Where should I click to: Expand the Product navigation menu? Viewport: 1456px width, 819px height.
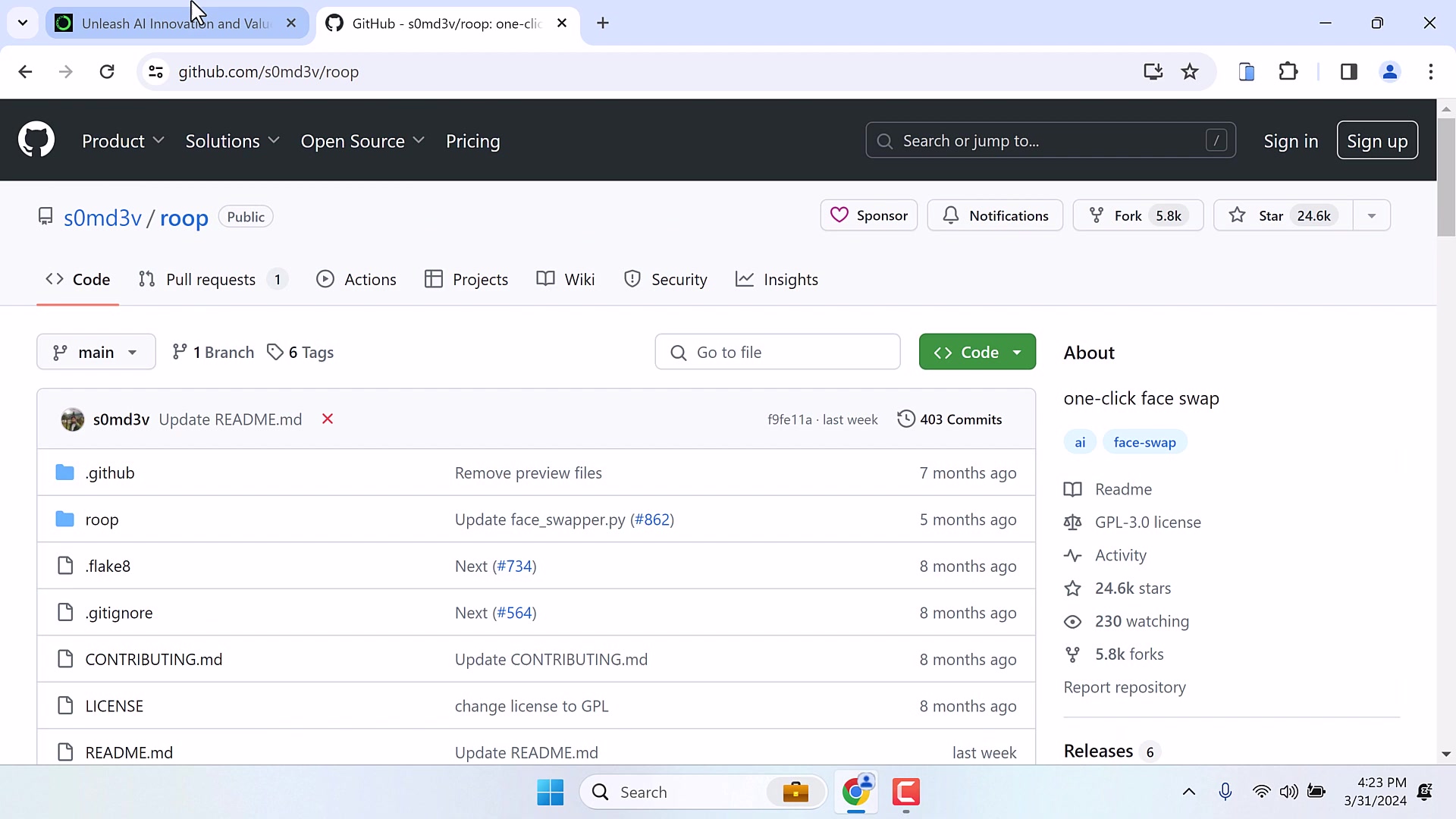pos(123,142)
